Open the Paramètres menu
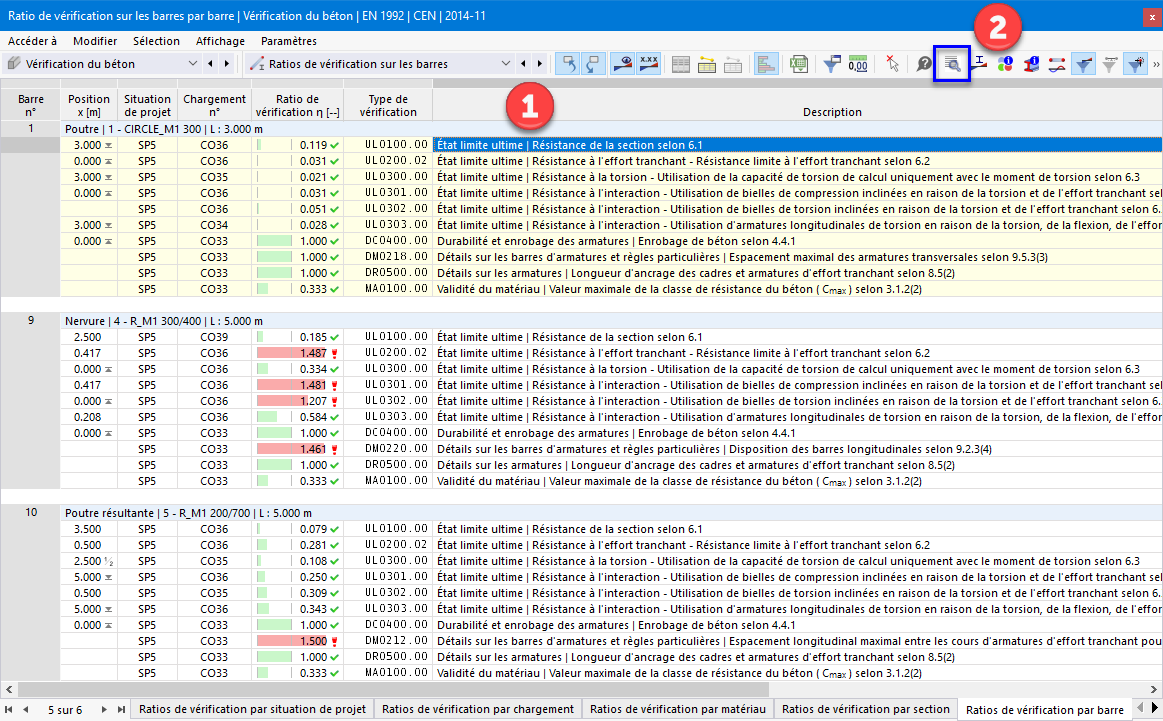The height and width of the screenshot is (721, 1163). (x=289, y=42)
